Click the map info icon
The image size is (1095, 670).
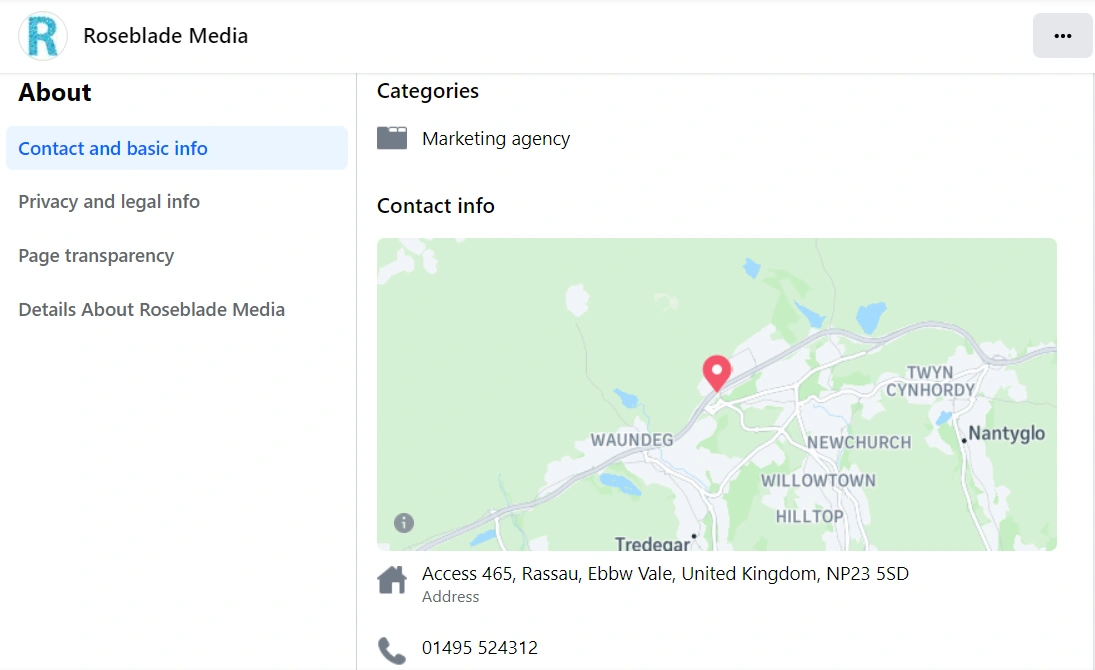click(x=404, y=522)
